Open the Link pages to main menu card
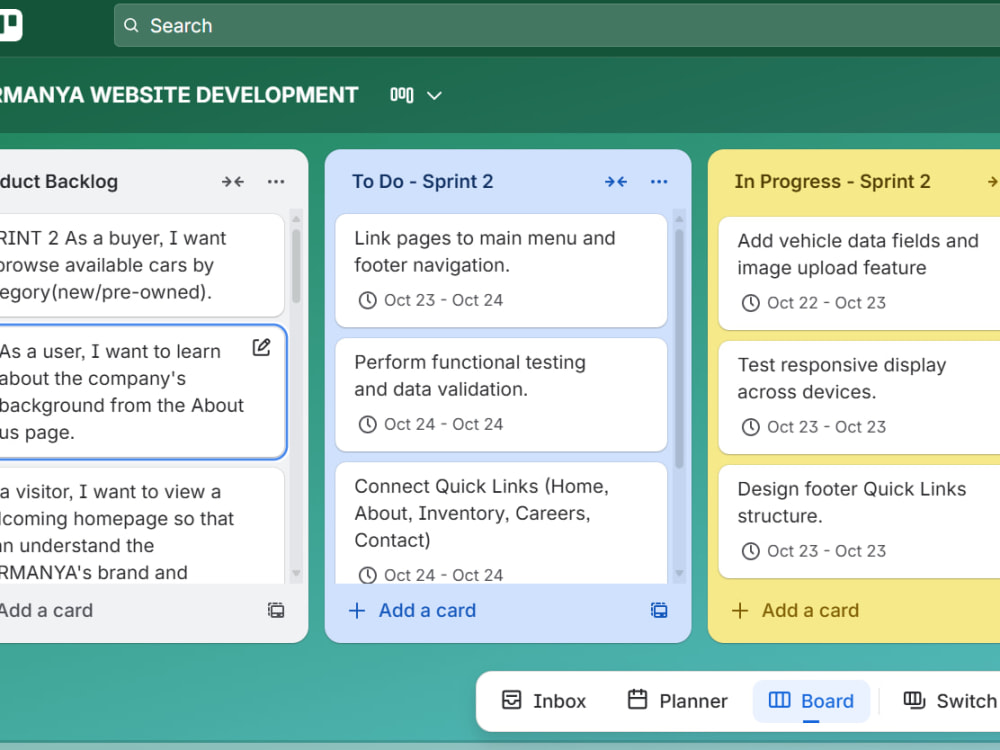 501,270
